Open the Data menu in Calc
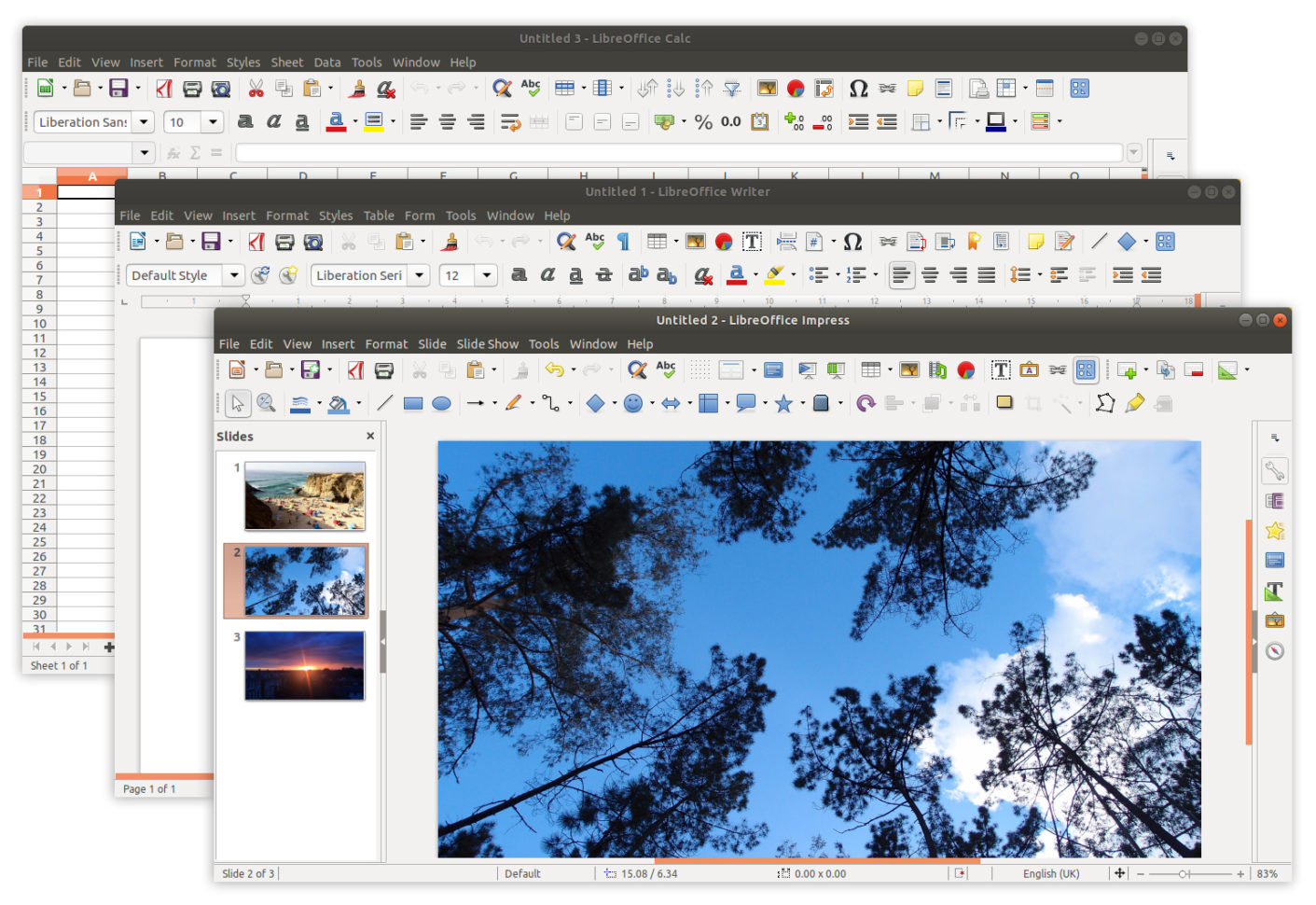Image resolution: width=1316 pixels, height=905 pixels. click(327, 62)
